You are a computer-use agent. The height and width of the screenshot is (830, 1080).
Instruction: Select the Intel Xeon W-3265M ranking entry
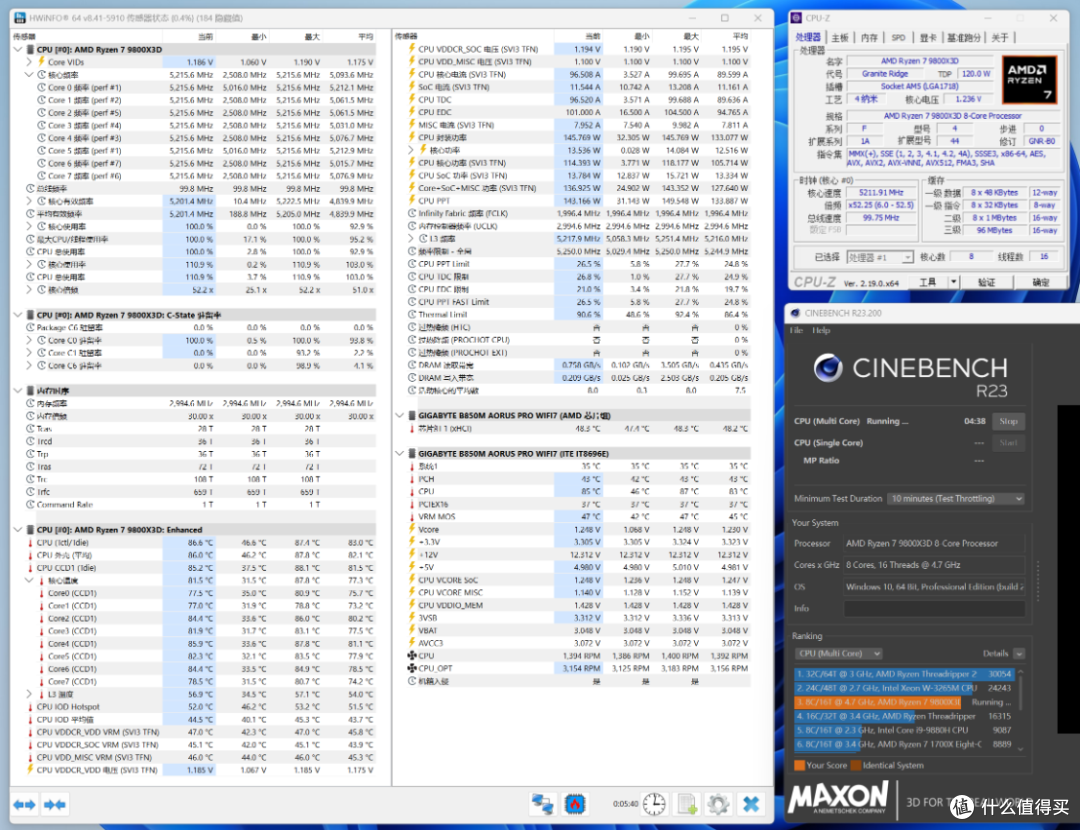click(904, 687)
